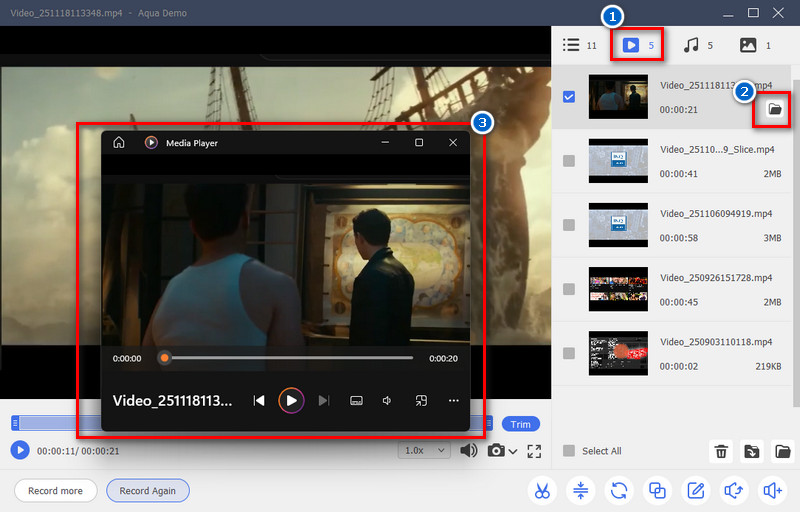Click the Media Player 0:00:20 duration label
Viewport: 800px width, 512px height.
coord(443,359)
